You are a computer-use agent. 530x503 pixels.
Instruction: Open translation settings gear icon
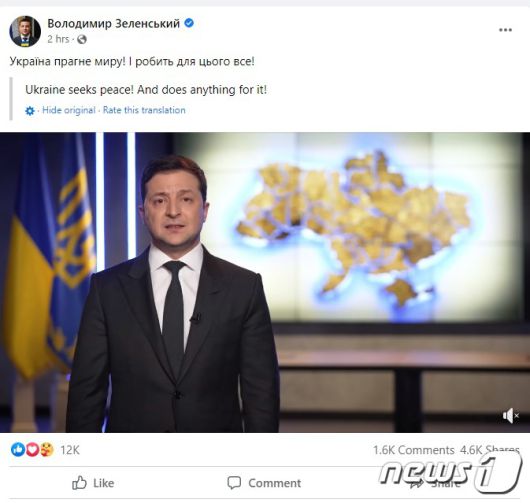(30, 111)
